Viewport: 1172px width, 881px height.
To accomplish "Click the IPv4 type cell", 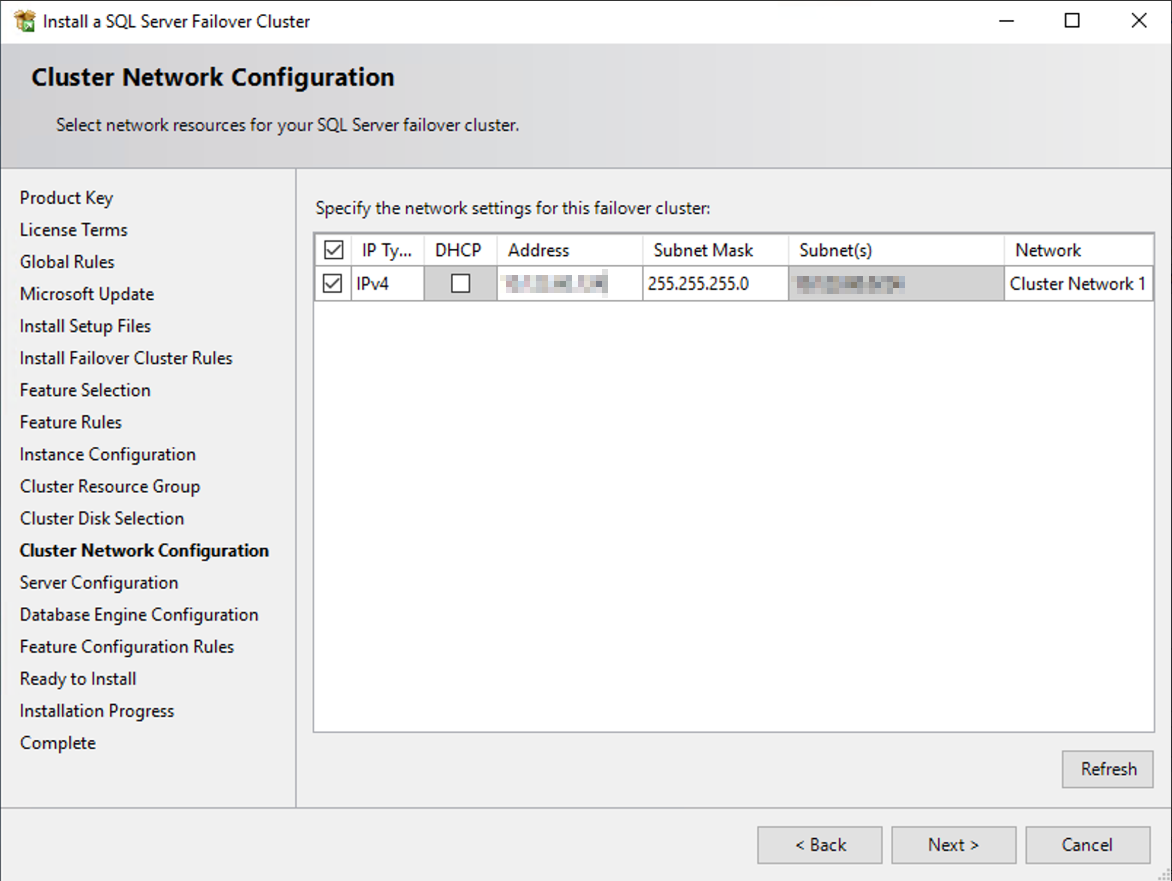I will tap(387, 284).
